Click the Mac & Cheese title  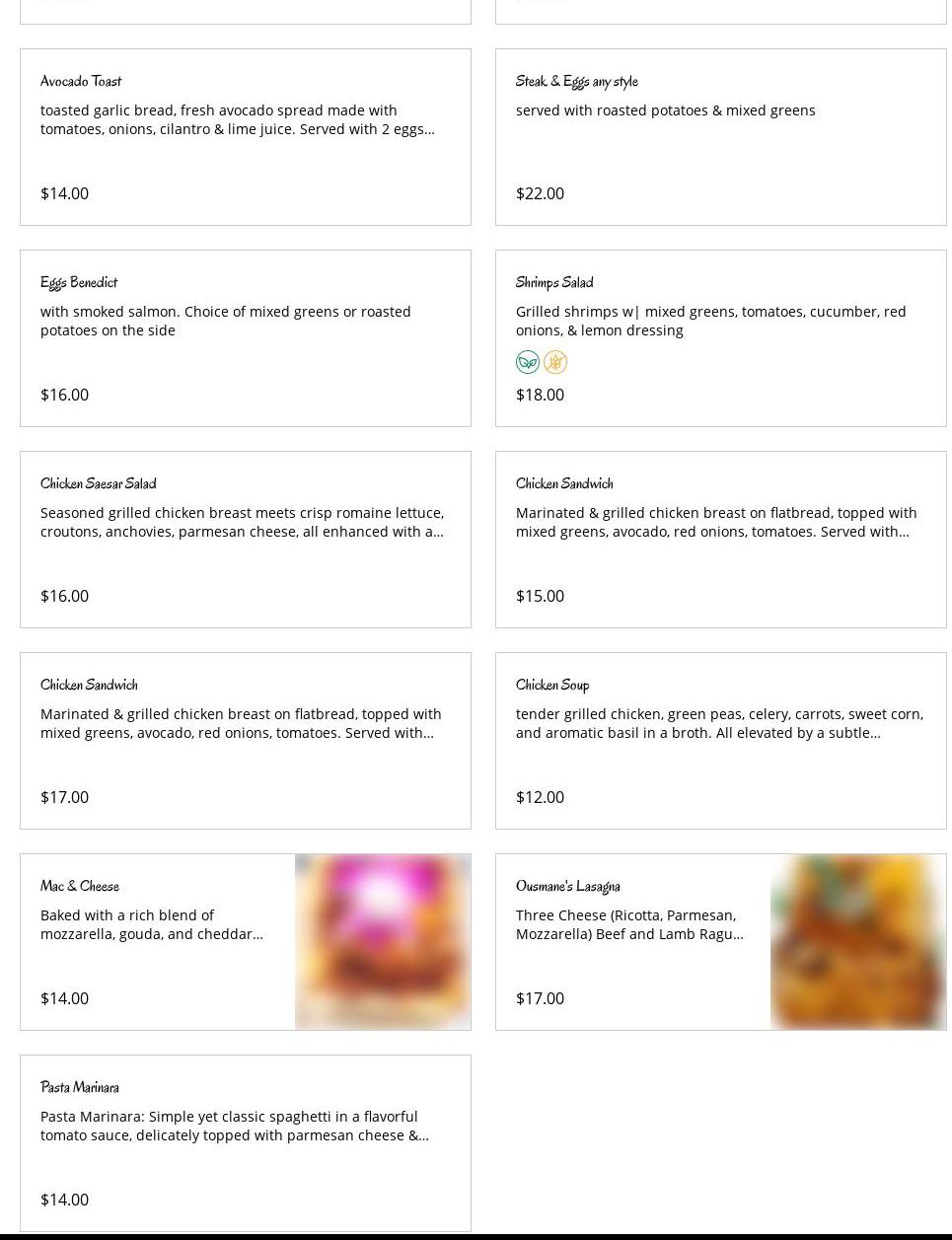pos(80,886)
